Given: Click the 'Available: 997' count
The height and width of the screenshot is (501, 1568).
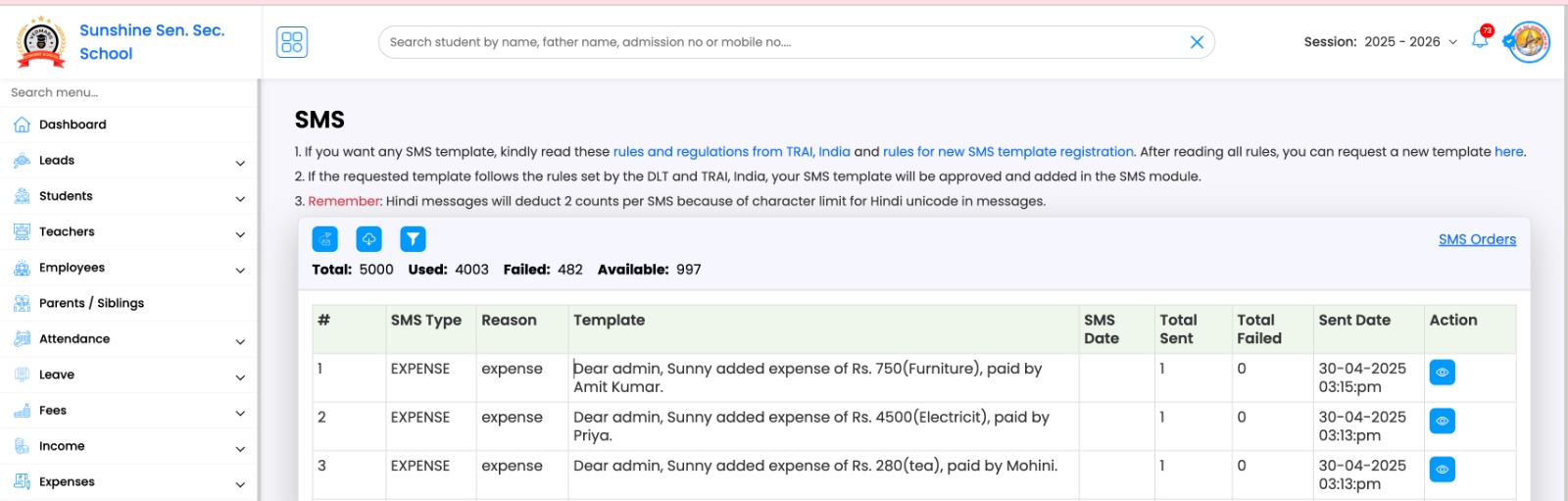Looking at the screenshot, I should pyautogui.click(x=649, y=269).
